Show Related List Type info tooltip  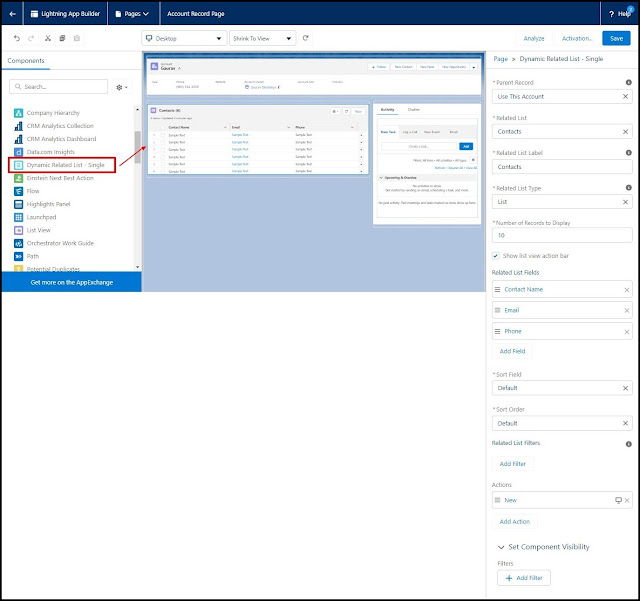click(x=629, y=188)
